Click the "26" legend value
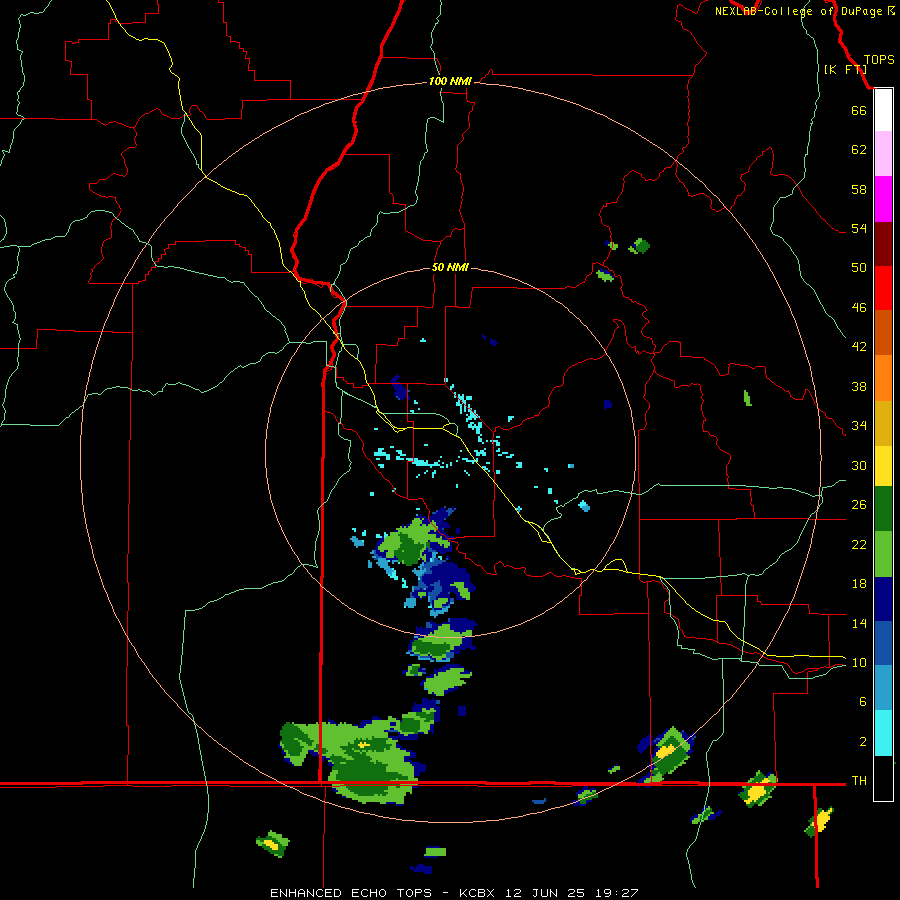Image resolution: width=900 pixels, height=900 pixels. [859, 505]
